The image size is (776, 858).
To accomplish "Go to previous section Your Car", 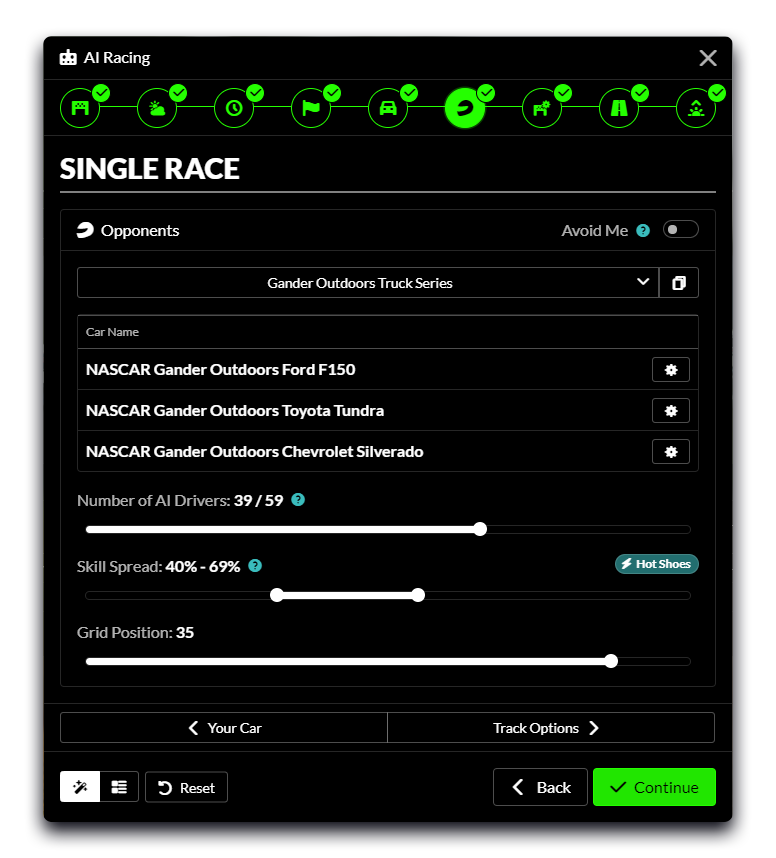I will coord(224,728).
